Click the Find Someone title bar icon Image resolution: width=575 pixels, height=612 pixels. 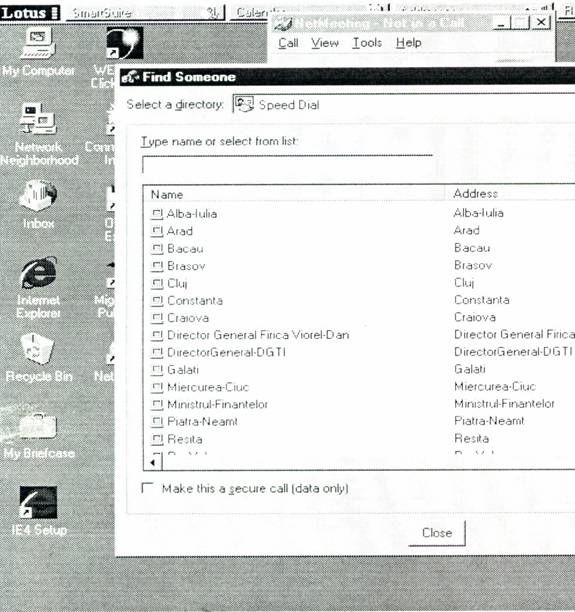click(130, 77)
